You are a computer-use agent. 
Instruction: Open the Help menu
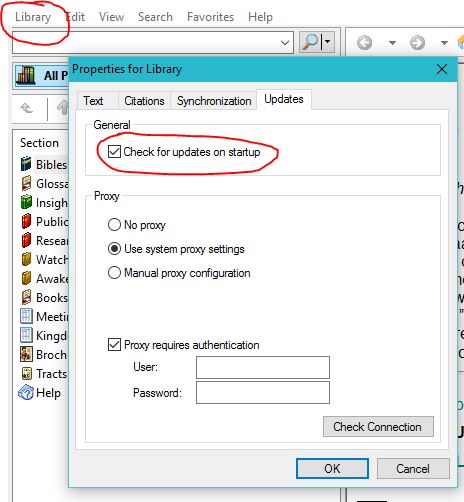(260, 17)
